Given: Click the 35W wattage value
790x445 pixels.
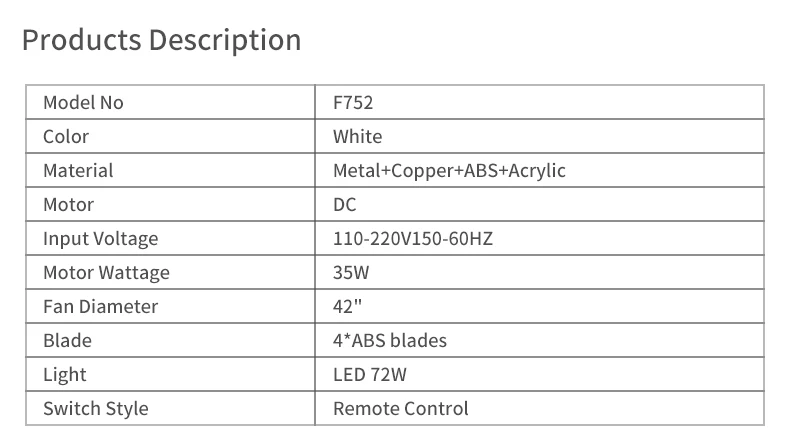Looking at the screenshot, I should [350, 272].
